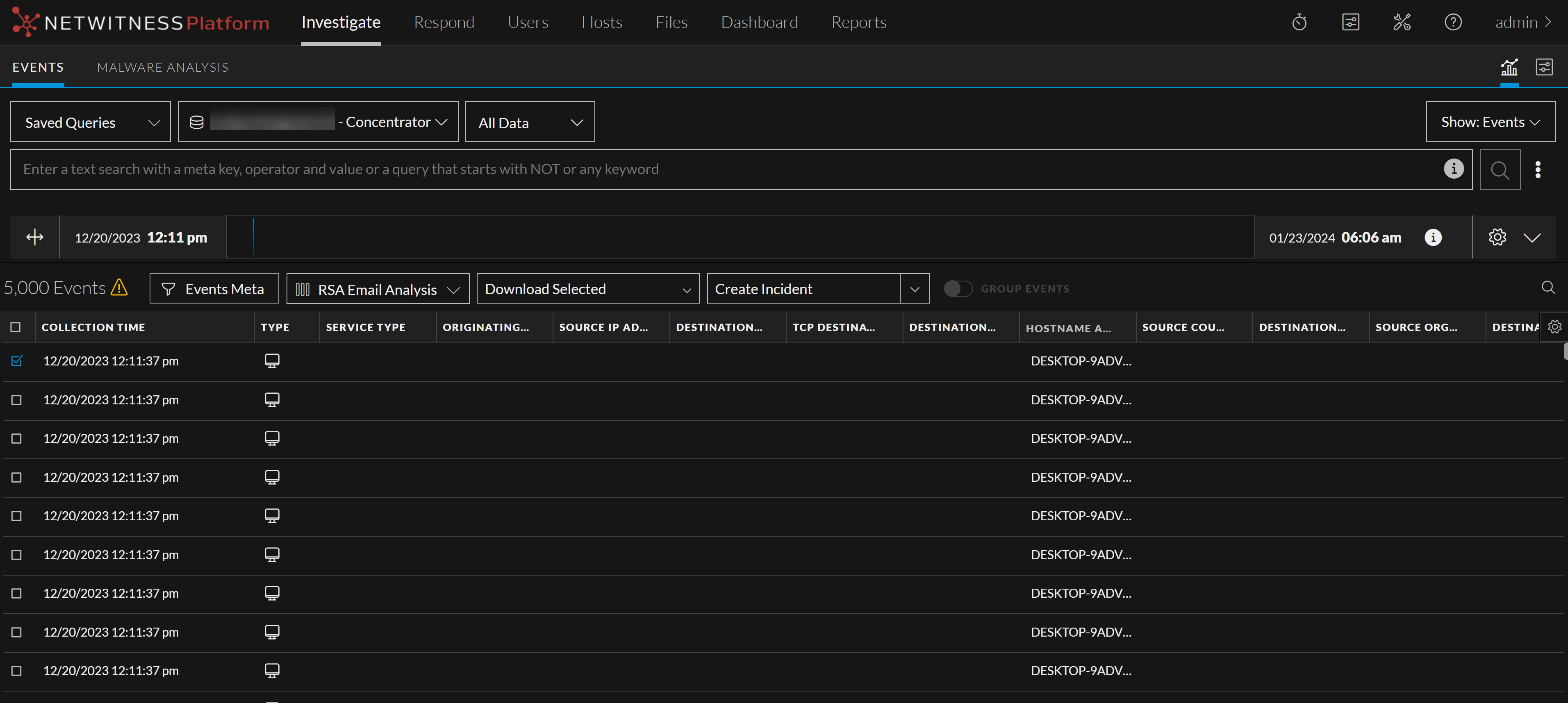The image size is (1568, 703).
Task: Expand the Saved Queries dropdown
Action: pyautogui.click(x=91, y=122)
